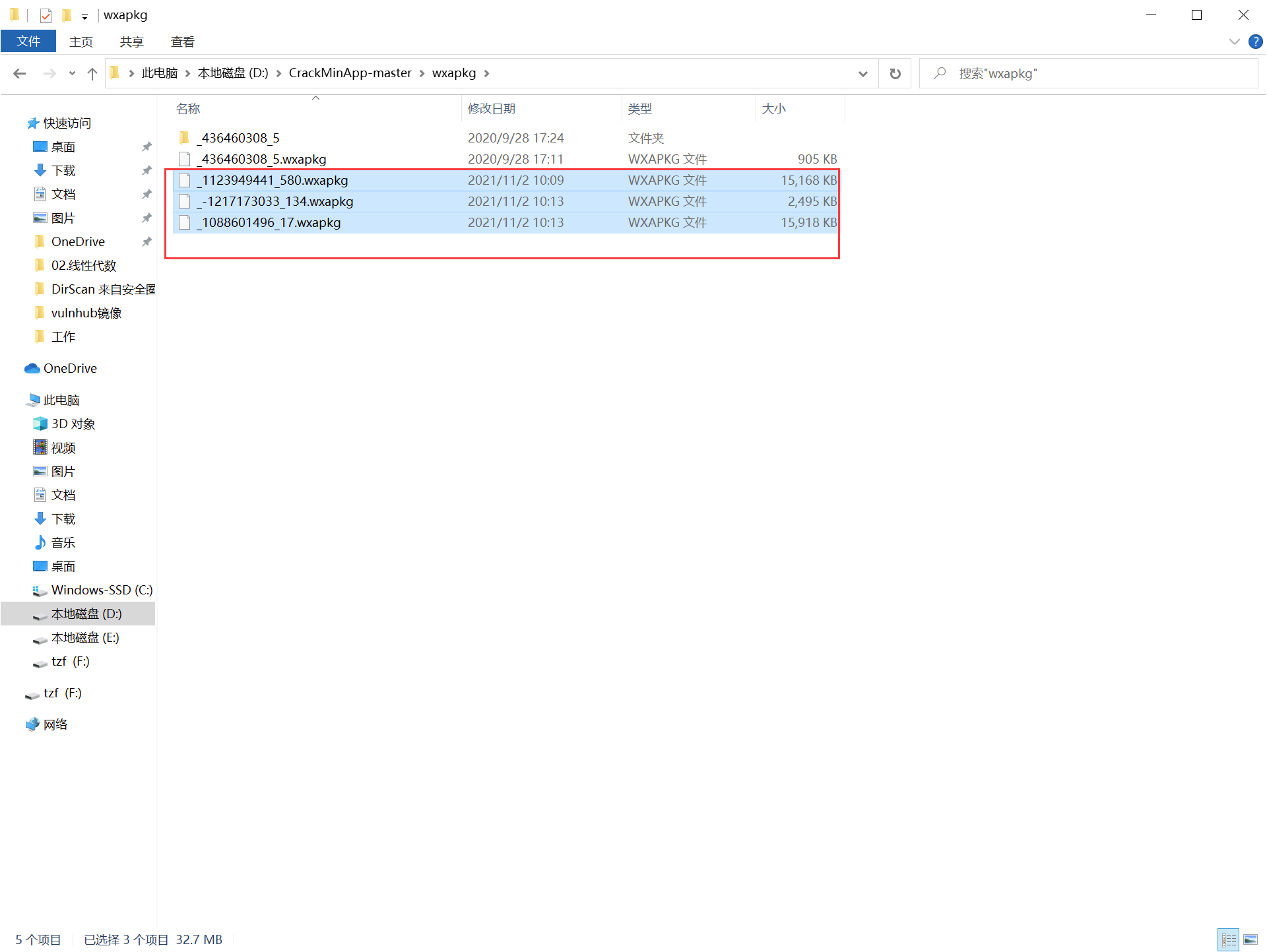The width and height of the screenshot is (1267, 952).
Task: Open 视频 under This PC
Action: [63, 448]
